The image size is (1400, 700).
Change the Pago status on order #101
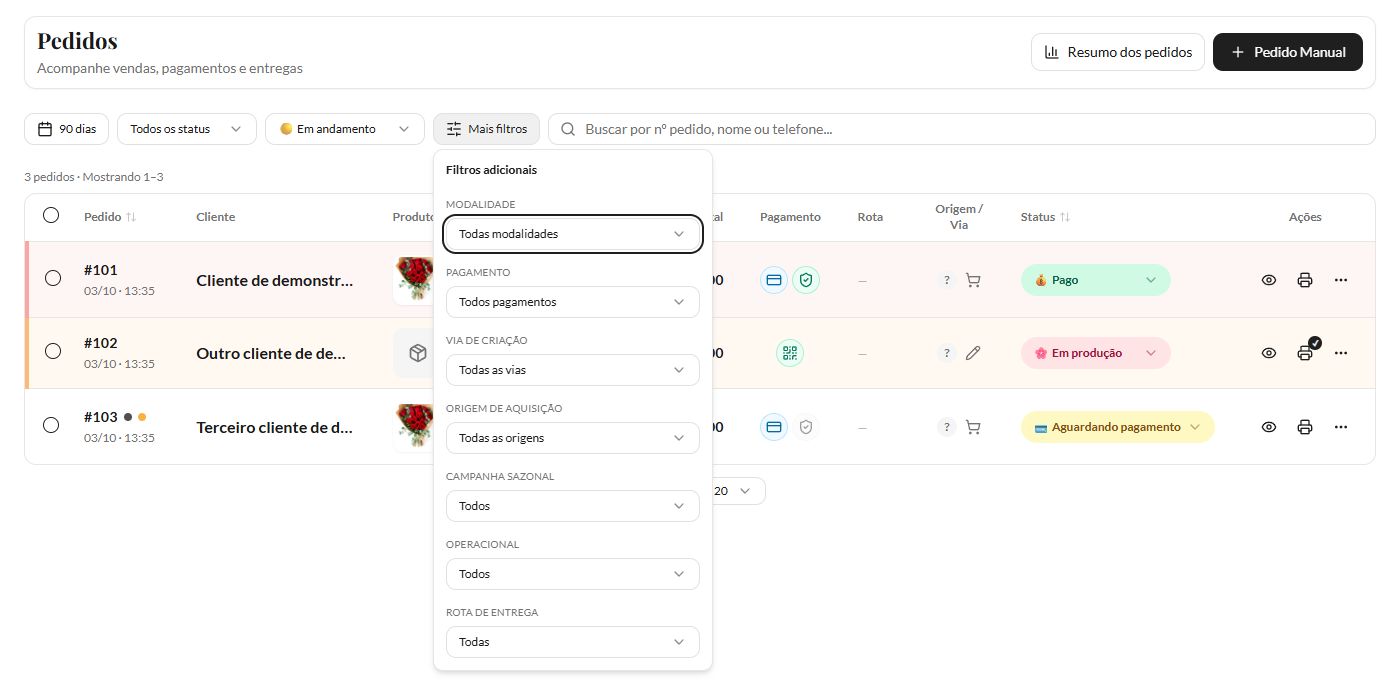[1095, 280]
